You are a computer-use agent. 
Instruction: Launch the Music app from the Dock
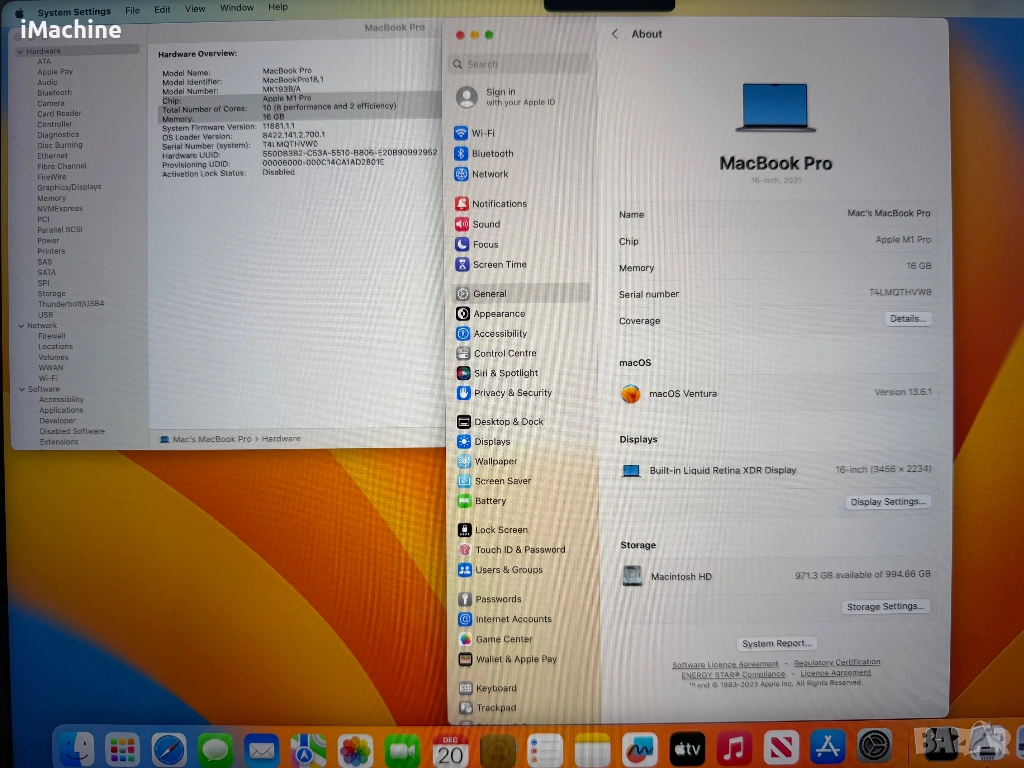734,748
